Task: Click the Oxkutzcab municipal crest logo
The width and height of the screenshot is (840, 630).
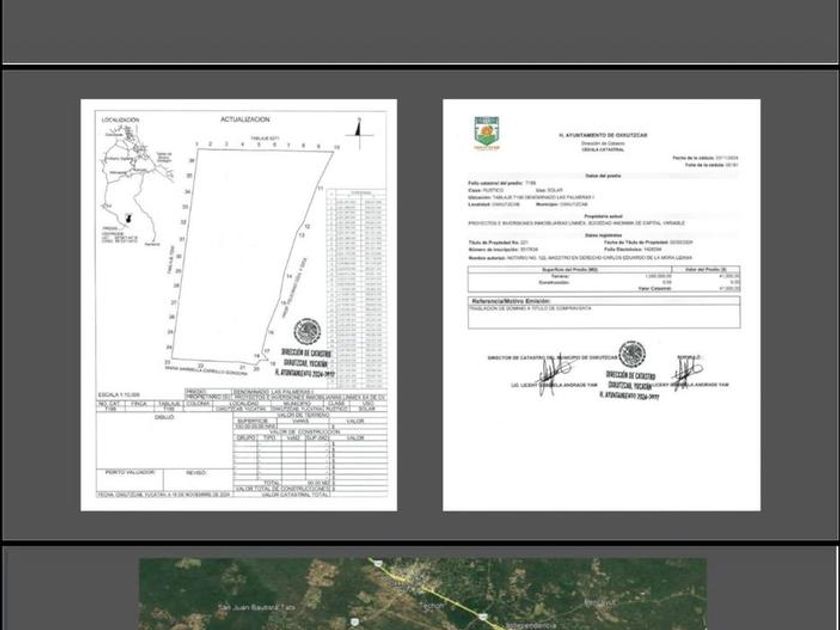Action: 486,133
